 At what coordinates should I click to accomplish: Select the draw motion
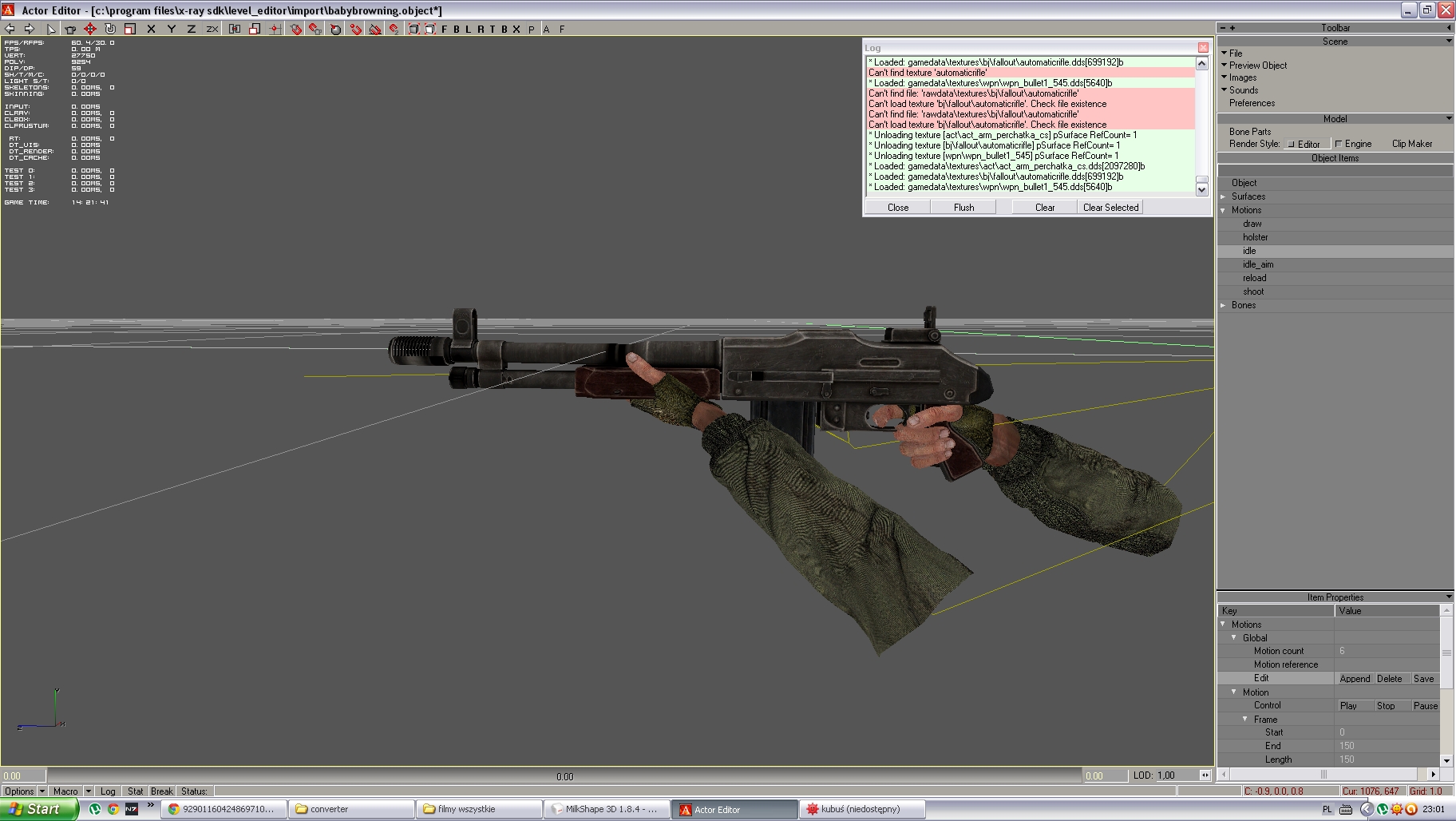(1252, 224)
